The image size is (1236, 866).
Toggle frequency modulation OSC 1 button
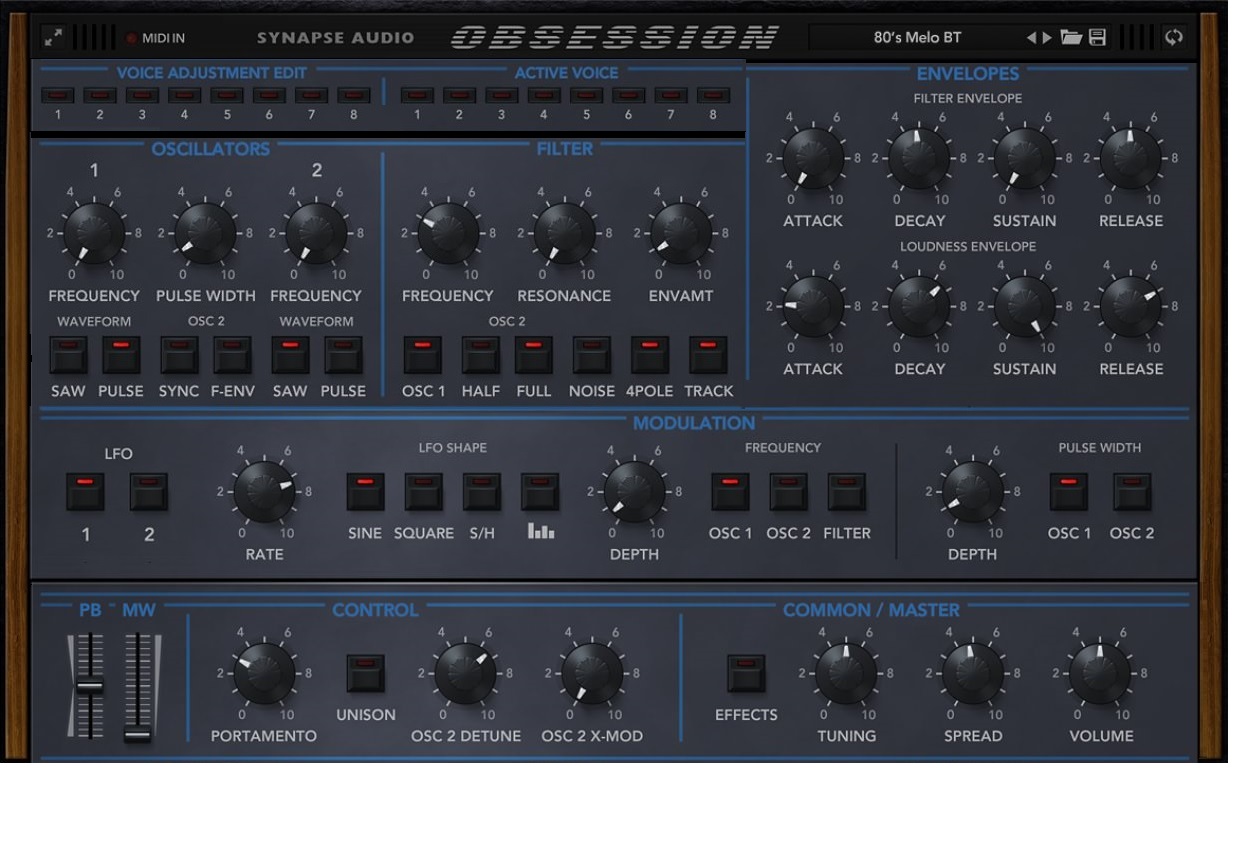coord(730,492)
